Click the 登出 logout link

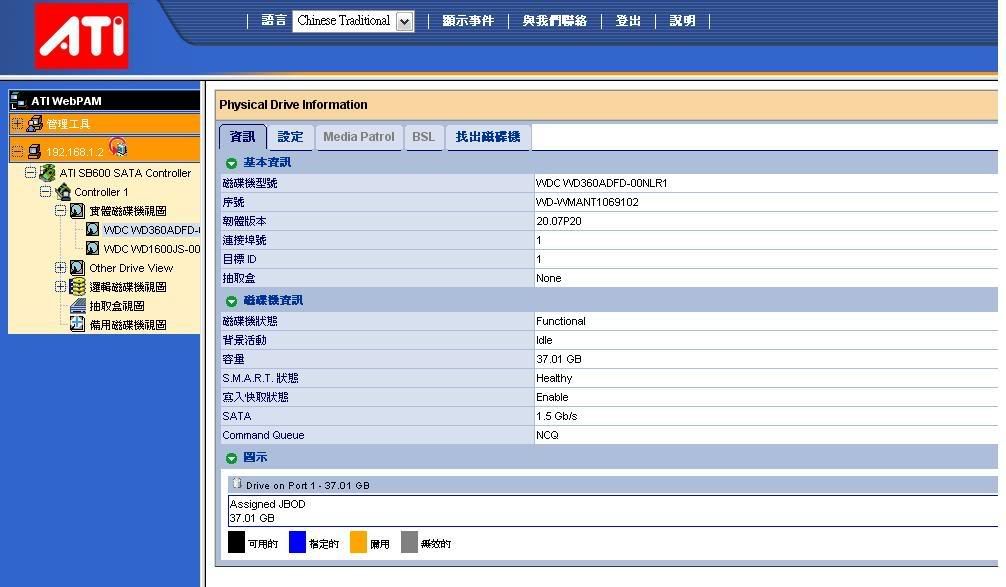(628, 21)
